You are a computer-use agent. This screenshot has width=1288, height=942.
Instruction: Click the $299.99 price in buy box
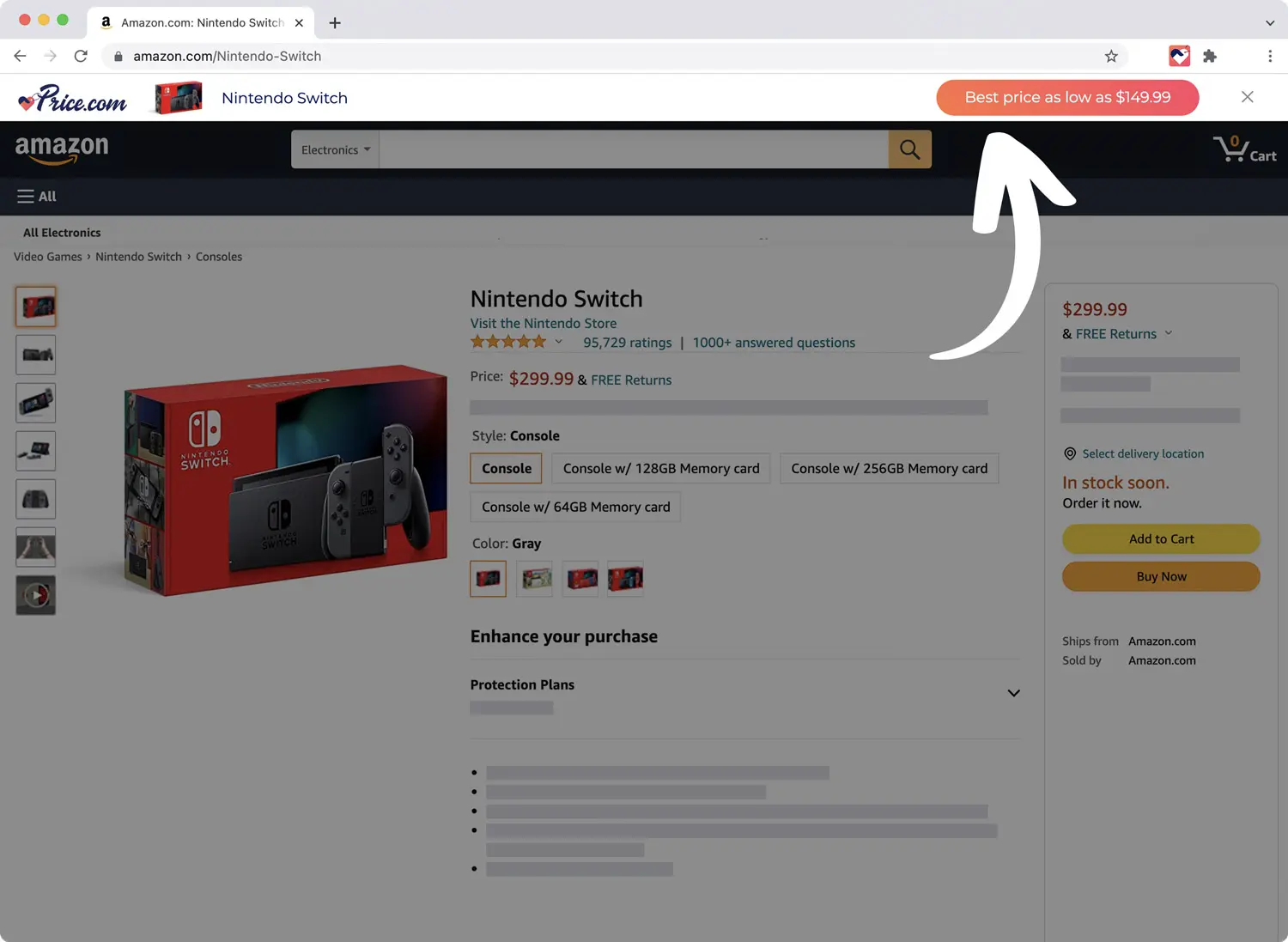(x=1095, y=310)
